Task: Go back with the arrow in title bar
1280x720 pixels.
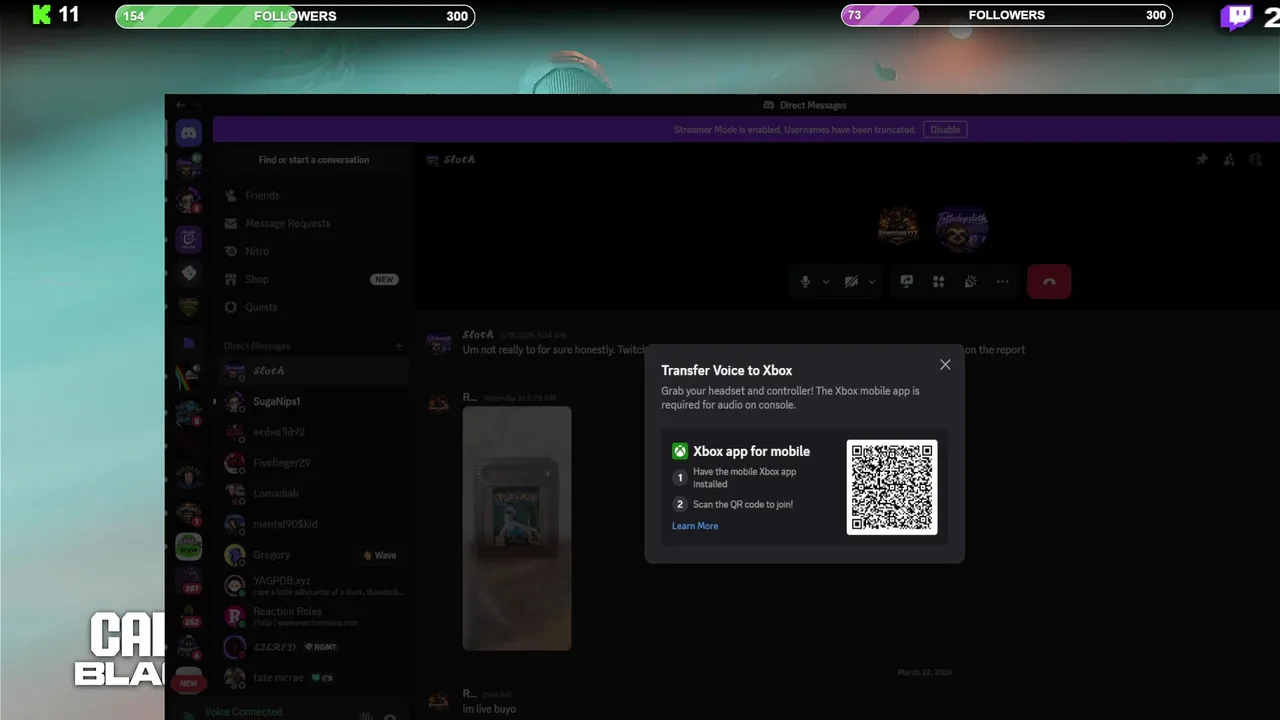Action: point(180,104)
